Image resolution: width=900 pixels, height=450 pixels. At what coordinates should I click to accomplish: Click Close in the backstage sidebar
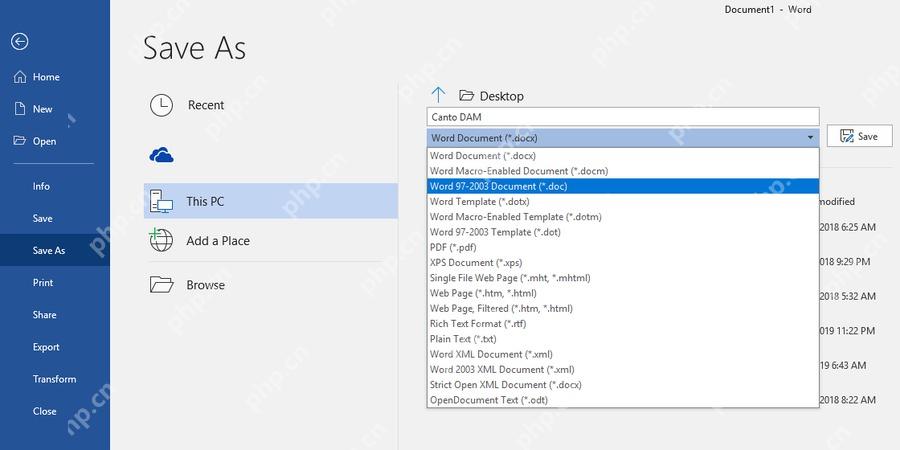45,412
